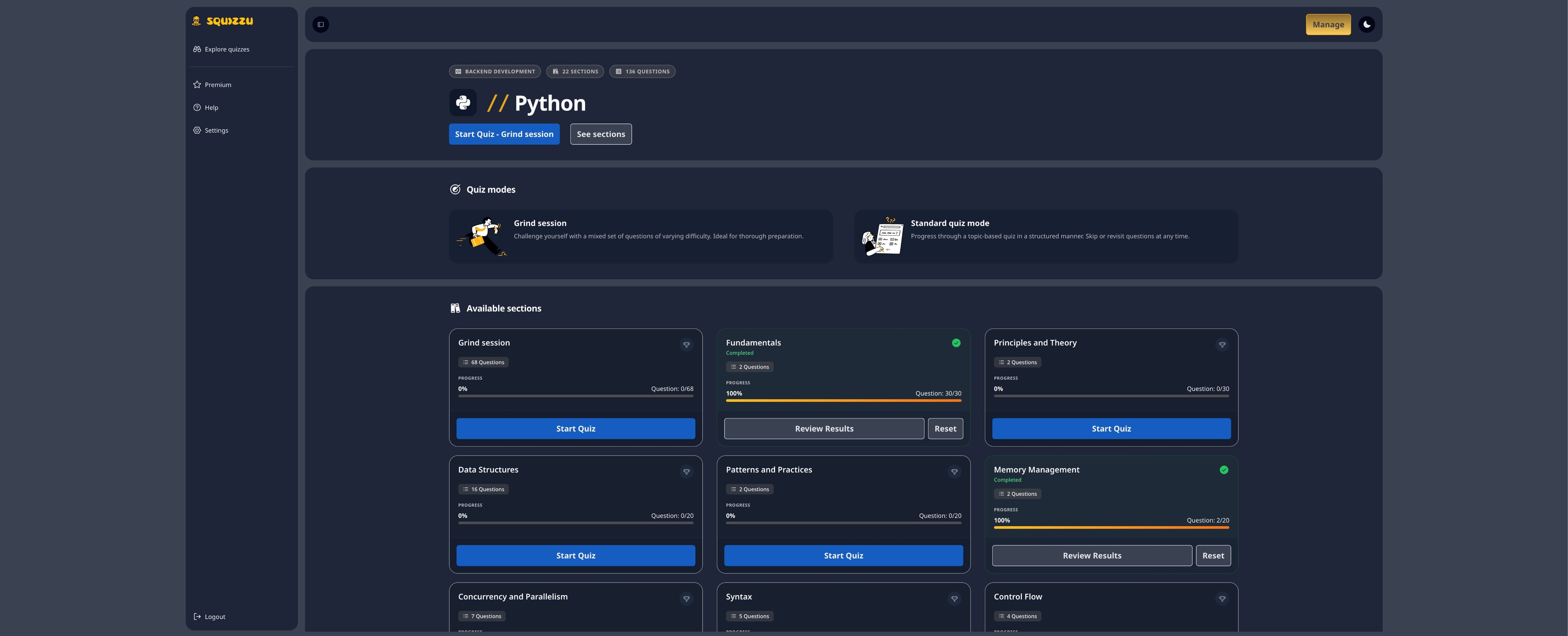Click diamond icon on Principles and Theory card
The image size is (1568, 636).
tap(1222, 345)
